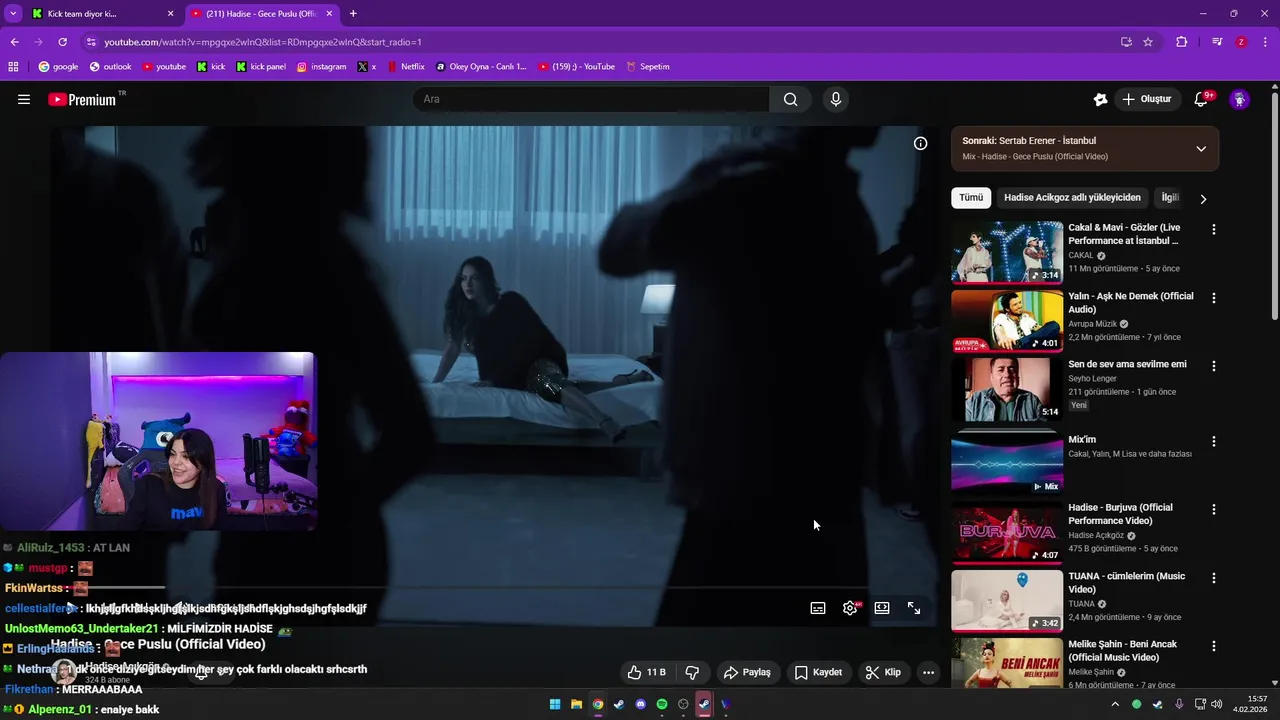Open options for Sen de sev ama sevilme emi

[1214, 366]
